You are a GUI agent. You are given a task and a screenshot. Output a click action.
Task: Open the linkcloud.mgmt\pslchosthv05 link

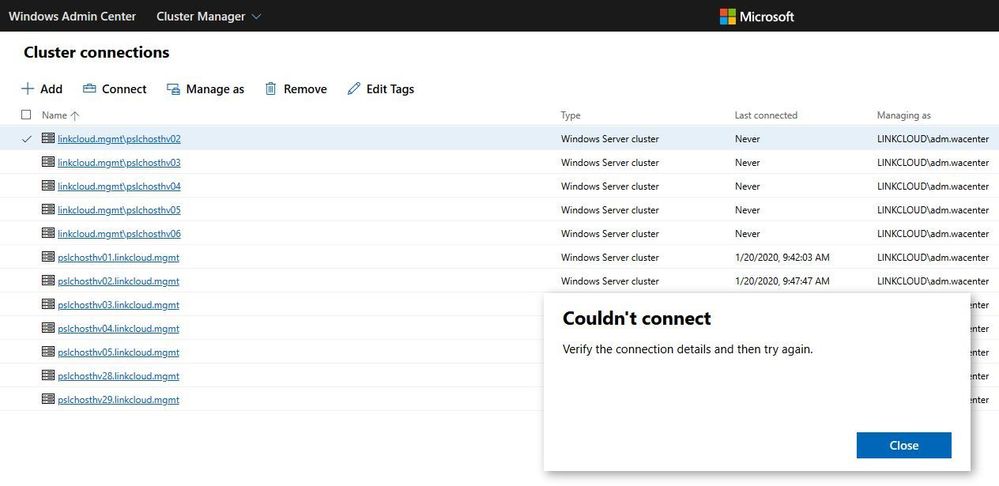pyautogui.click(x=119, y=210)
